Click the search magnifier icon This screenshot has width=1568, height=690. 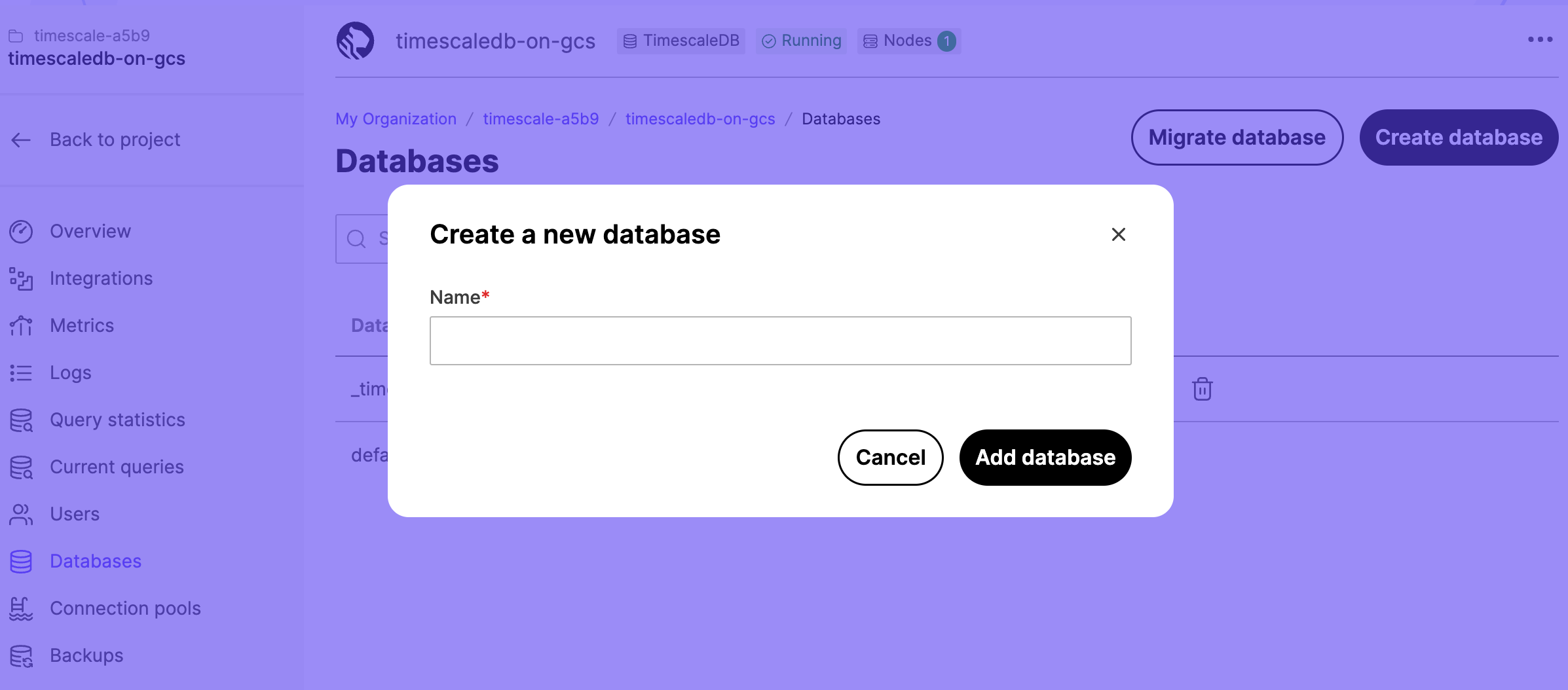(x=356, y=239)
